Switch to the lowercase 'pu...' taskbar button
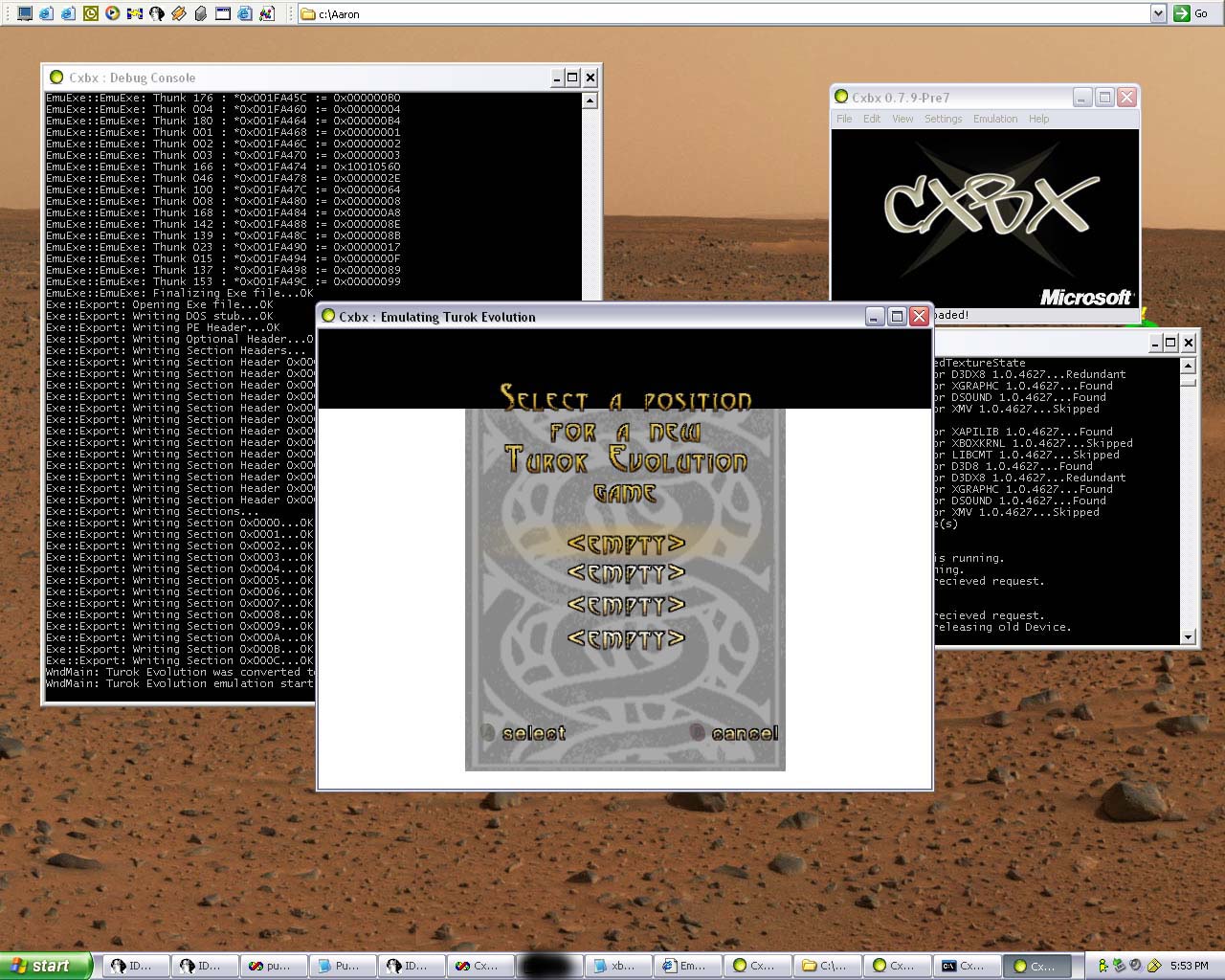This screenshot has width=1225, height=980. (x=274, y=966)
